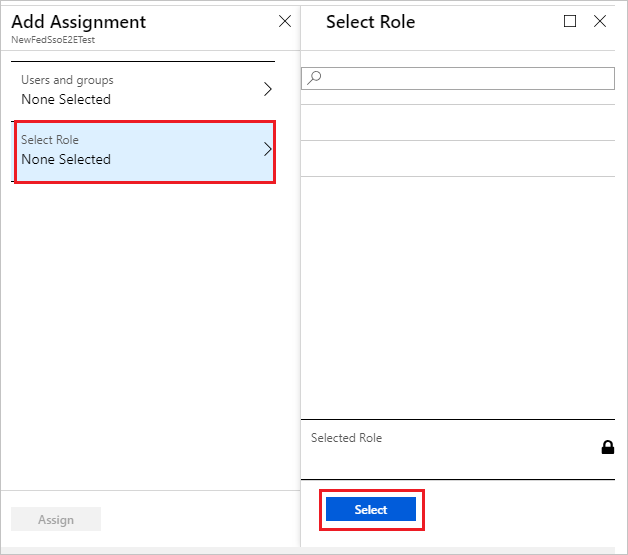Select the second empty role list row

[x=458, y=158]
